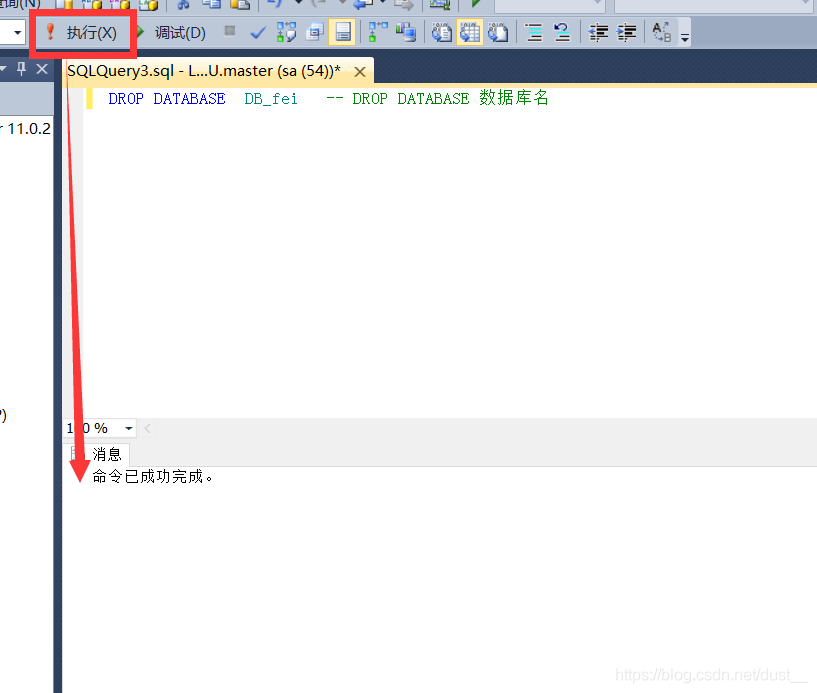
Task: Switch to the 消息 messages tab
Action: click(x=98, y=454)
